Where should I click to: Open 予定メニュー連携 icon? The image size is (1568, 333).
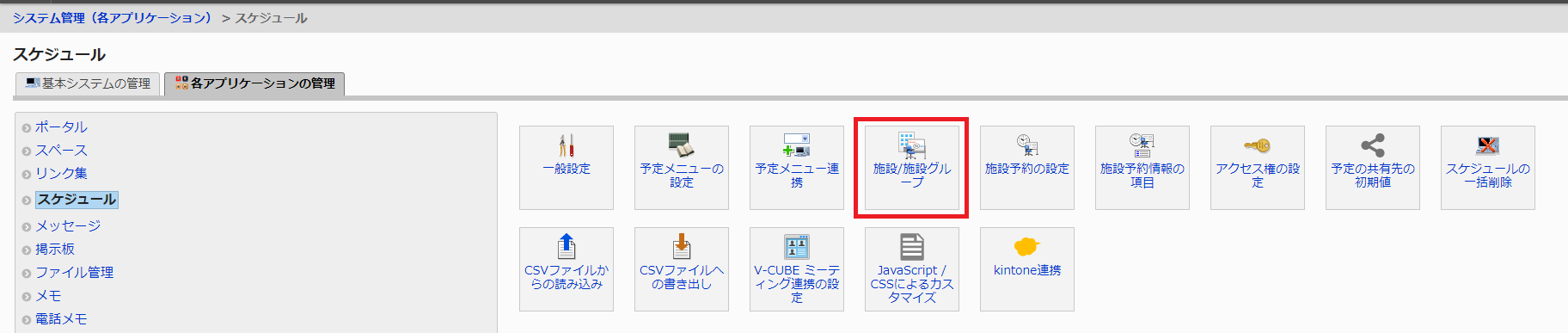pos(797,145)
